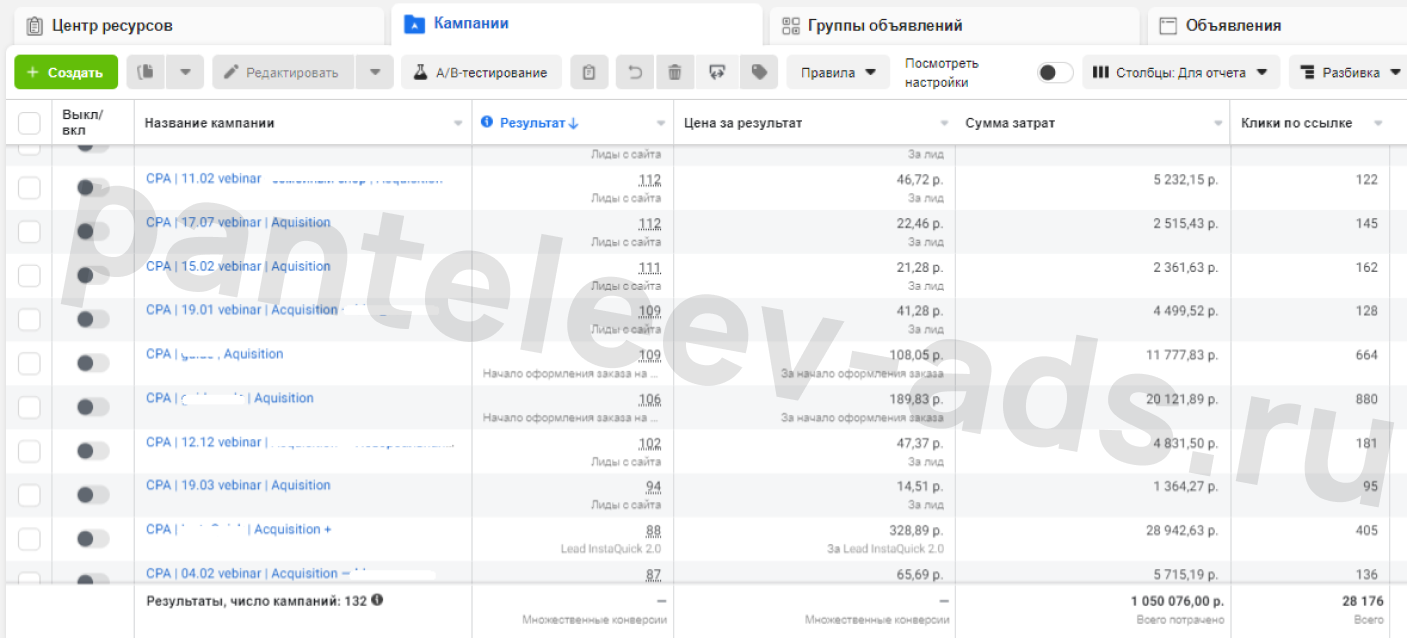The width and height of the screenshot is (1407, 638).
Task: Open Название кампании column menu arrow
Action: (x=458, y=123)
